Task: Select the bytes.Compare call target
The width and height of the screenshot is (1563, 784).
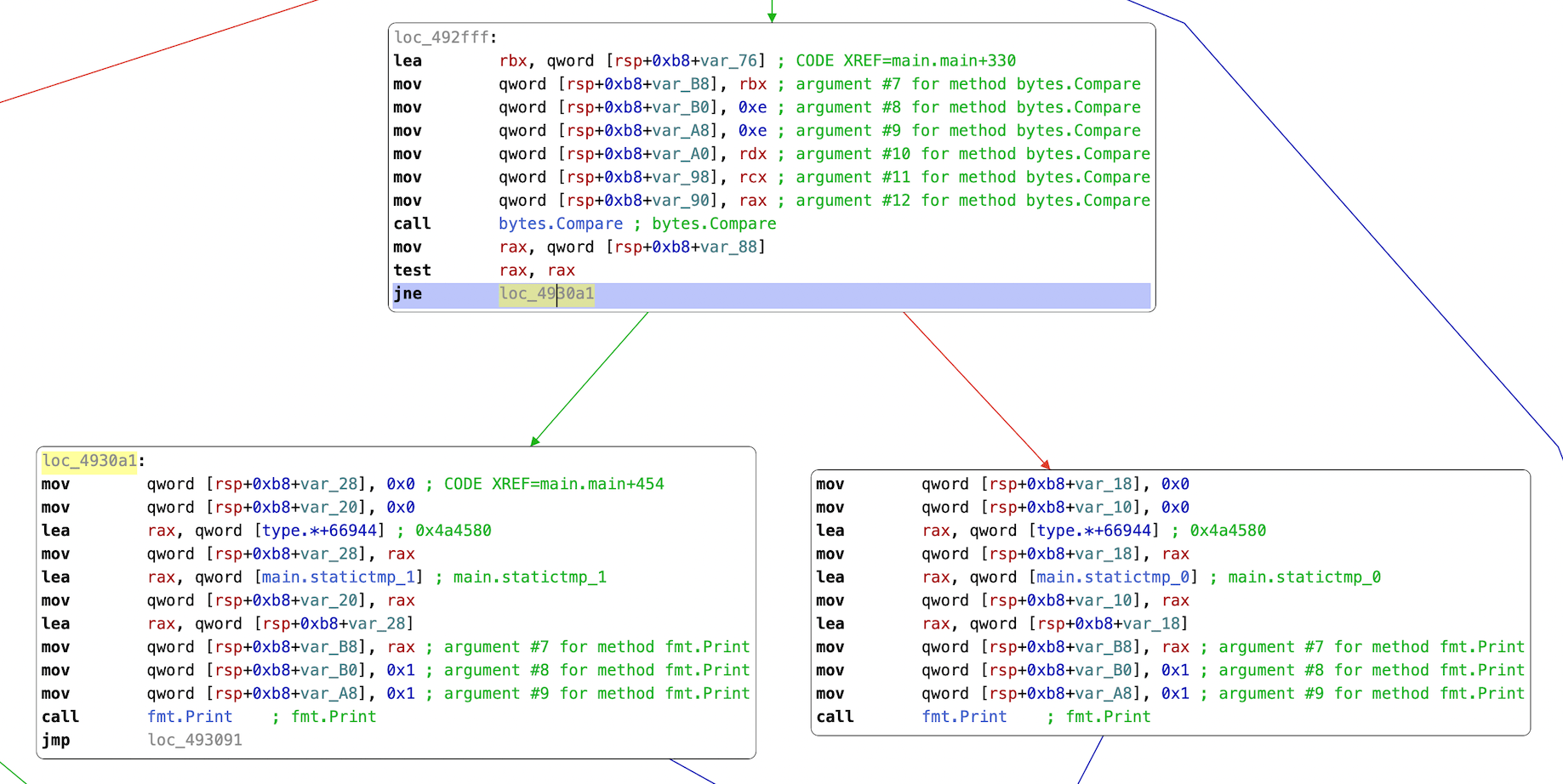Action: (560, 224)
